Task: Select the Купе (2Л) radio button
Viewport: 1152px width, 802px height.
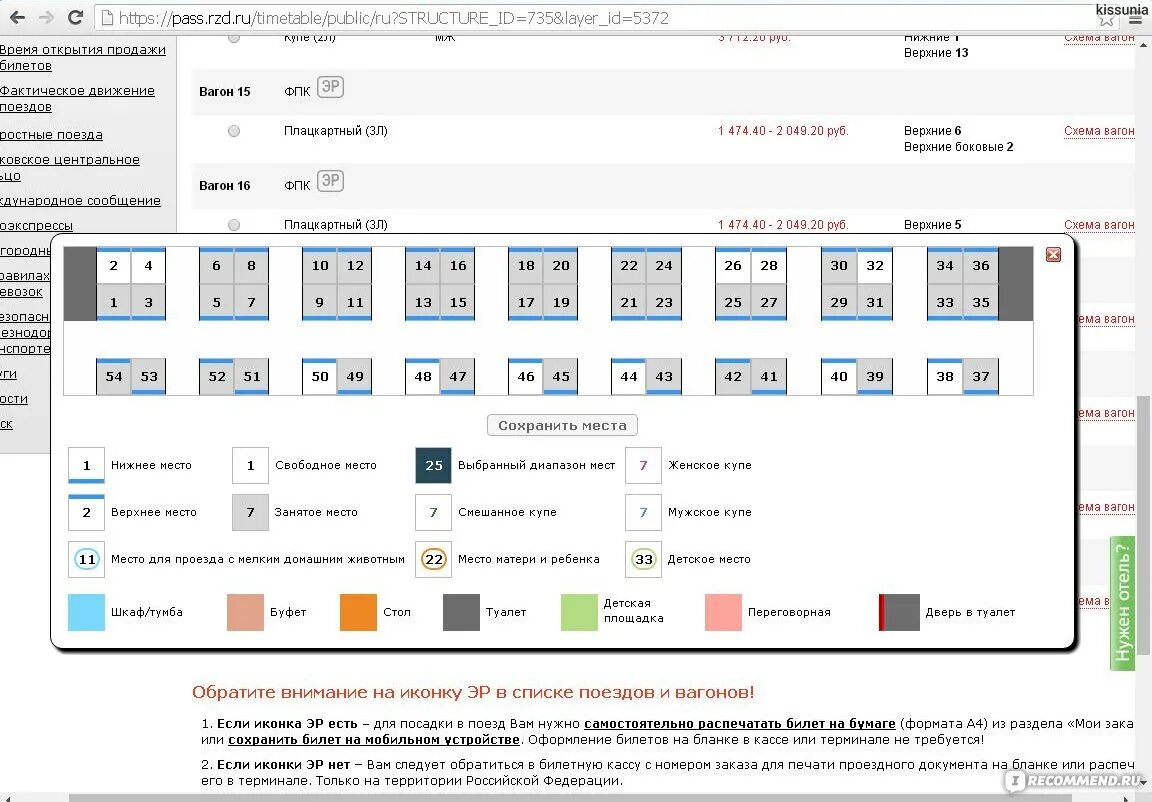Action: click(x=234, y=37)
